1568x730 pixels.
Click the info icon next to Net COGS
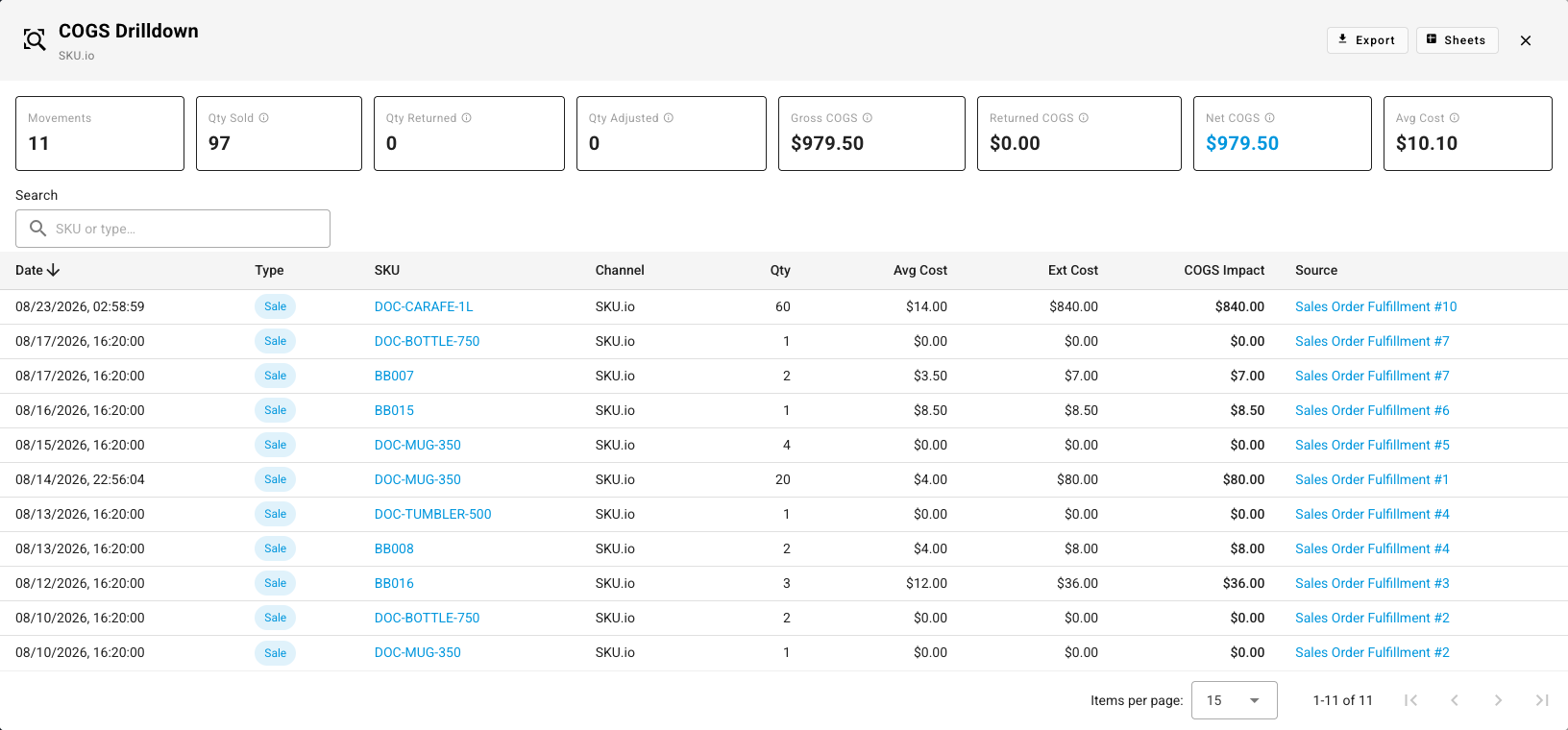coord(1269,118)
